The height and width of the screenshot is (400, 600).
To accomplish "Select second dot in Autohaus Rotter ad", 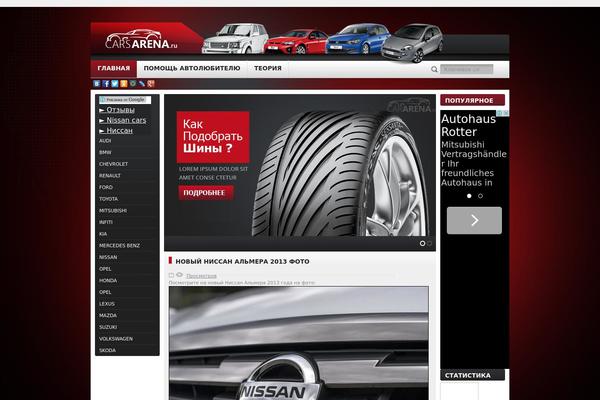I will (480, 196).
